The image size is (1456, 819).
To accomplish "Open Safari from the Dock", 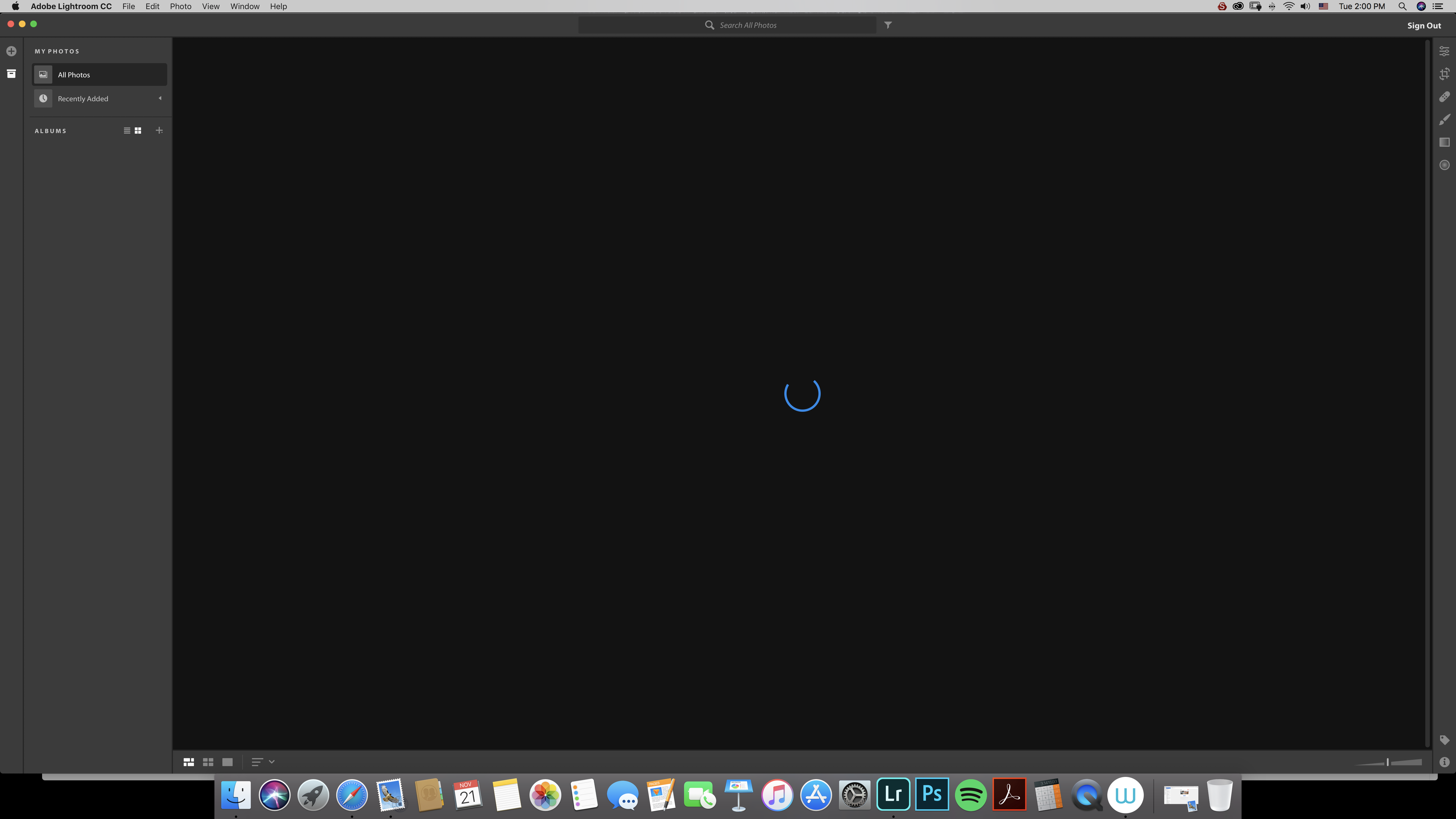I will tap(351, 795).
